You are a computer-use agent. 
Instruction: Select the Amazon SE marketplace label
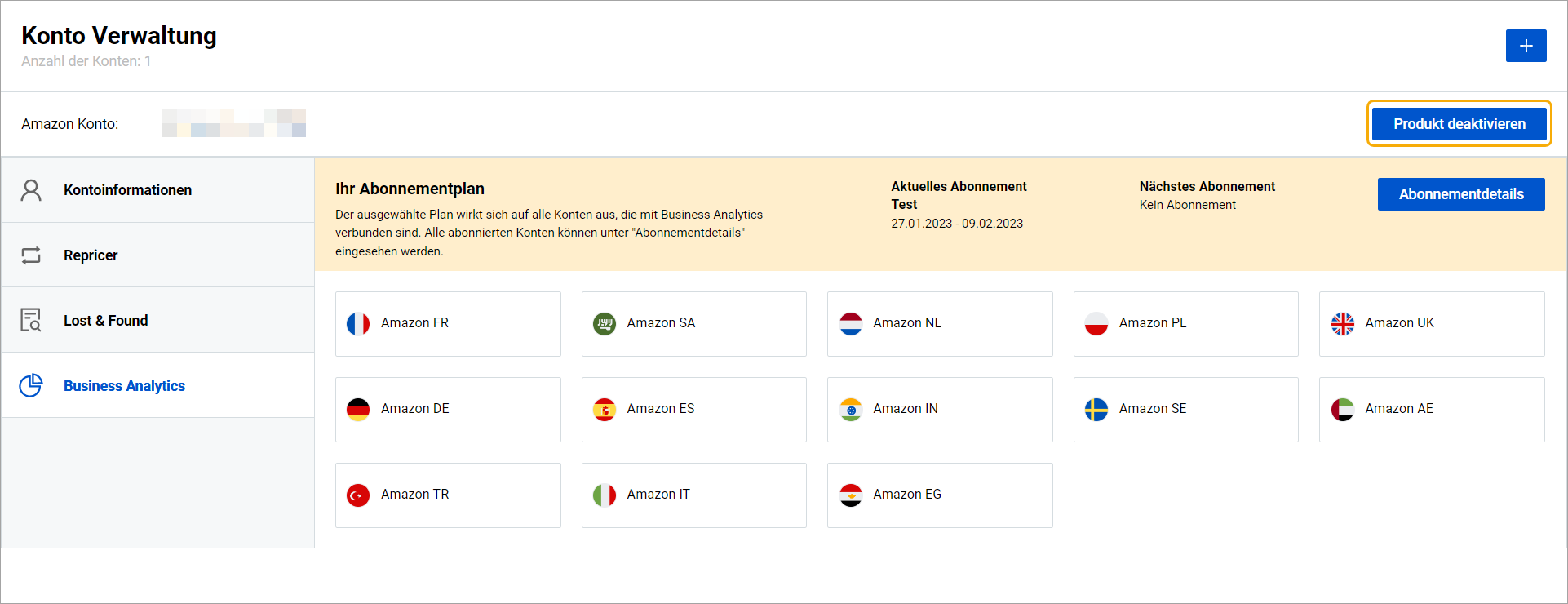(x=1153, y=409)
